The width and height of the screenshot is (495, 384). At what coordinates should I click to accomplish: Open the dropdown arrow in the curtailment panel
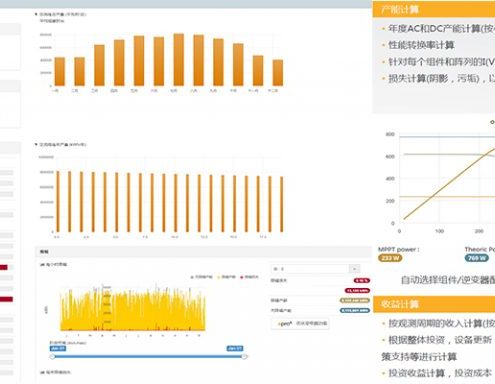pyautogui.click(x=354, y=269)
